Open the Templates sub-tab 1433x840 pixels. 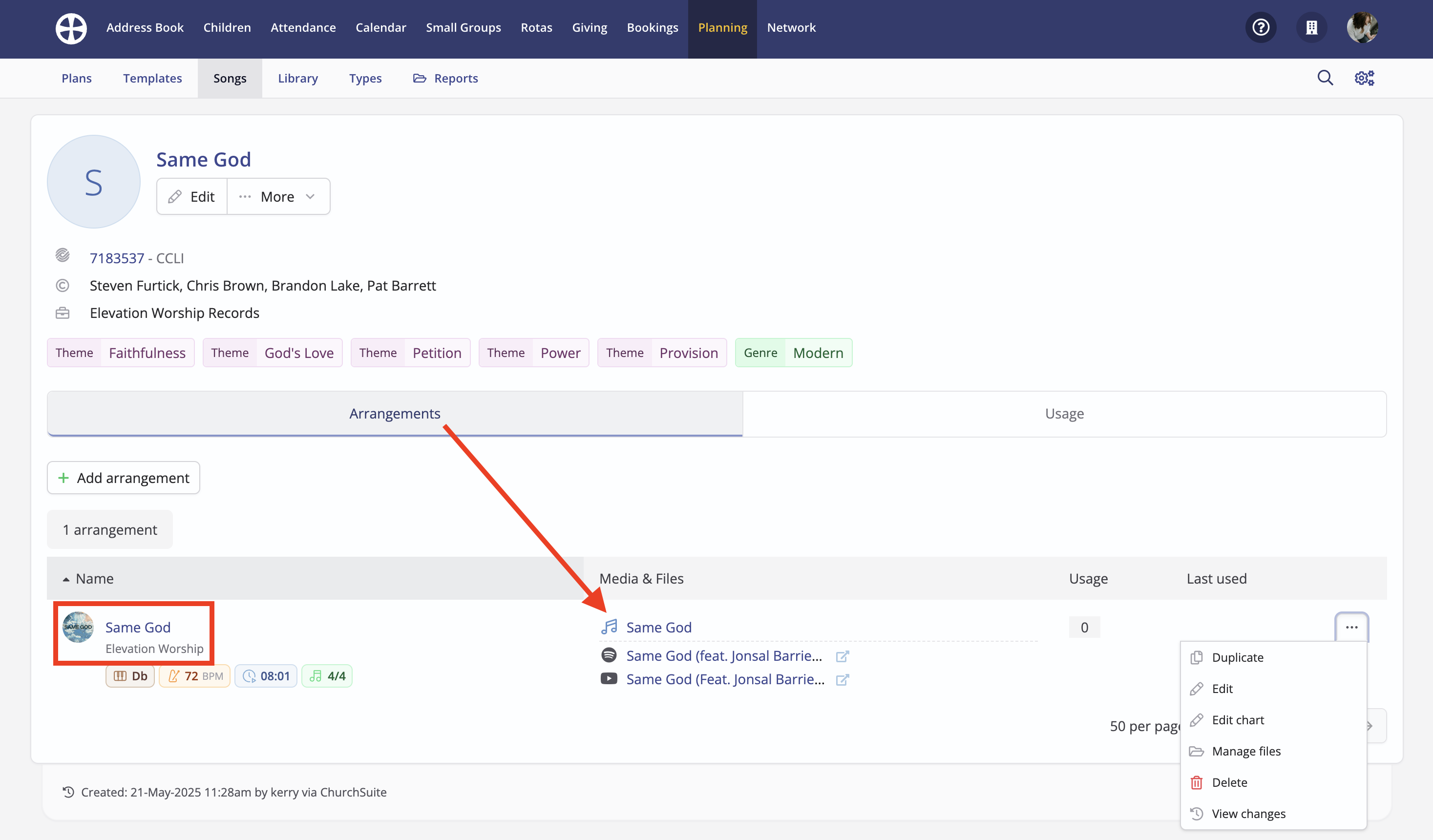pos(152,78)
